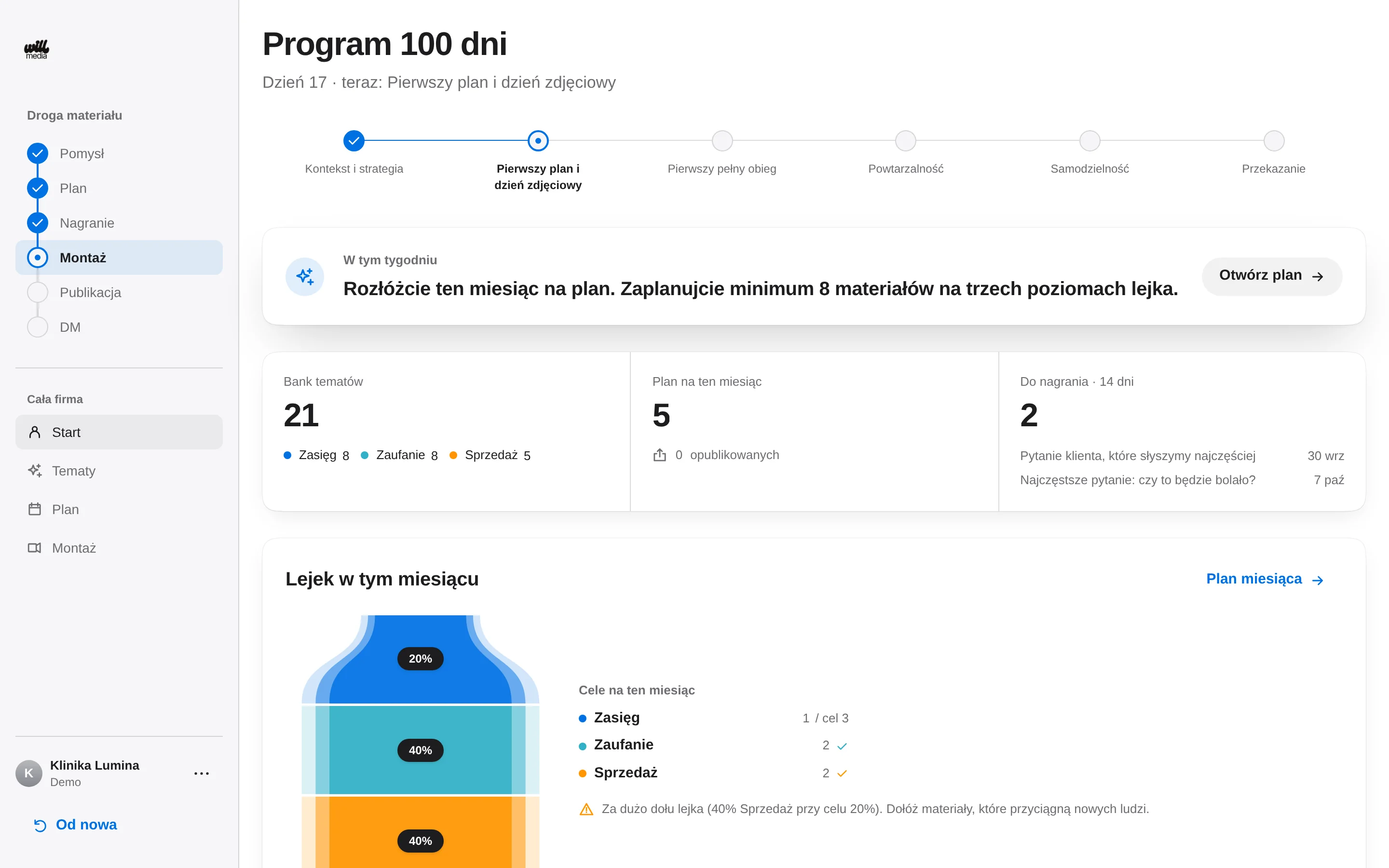Image resolution: width=1389 pixels, height=868 pixels.
Task: Select the Pierwszy pełny obieg stage marker
Action: [722, 141]
